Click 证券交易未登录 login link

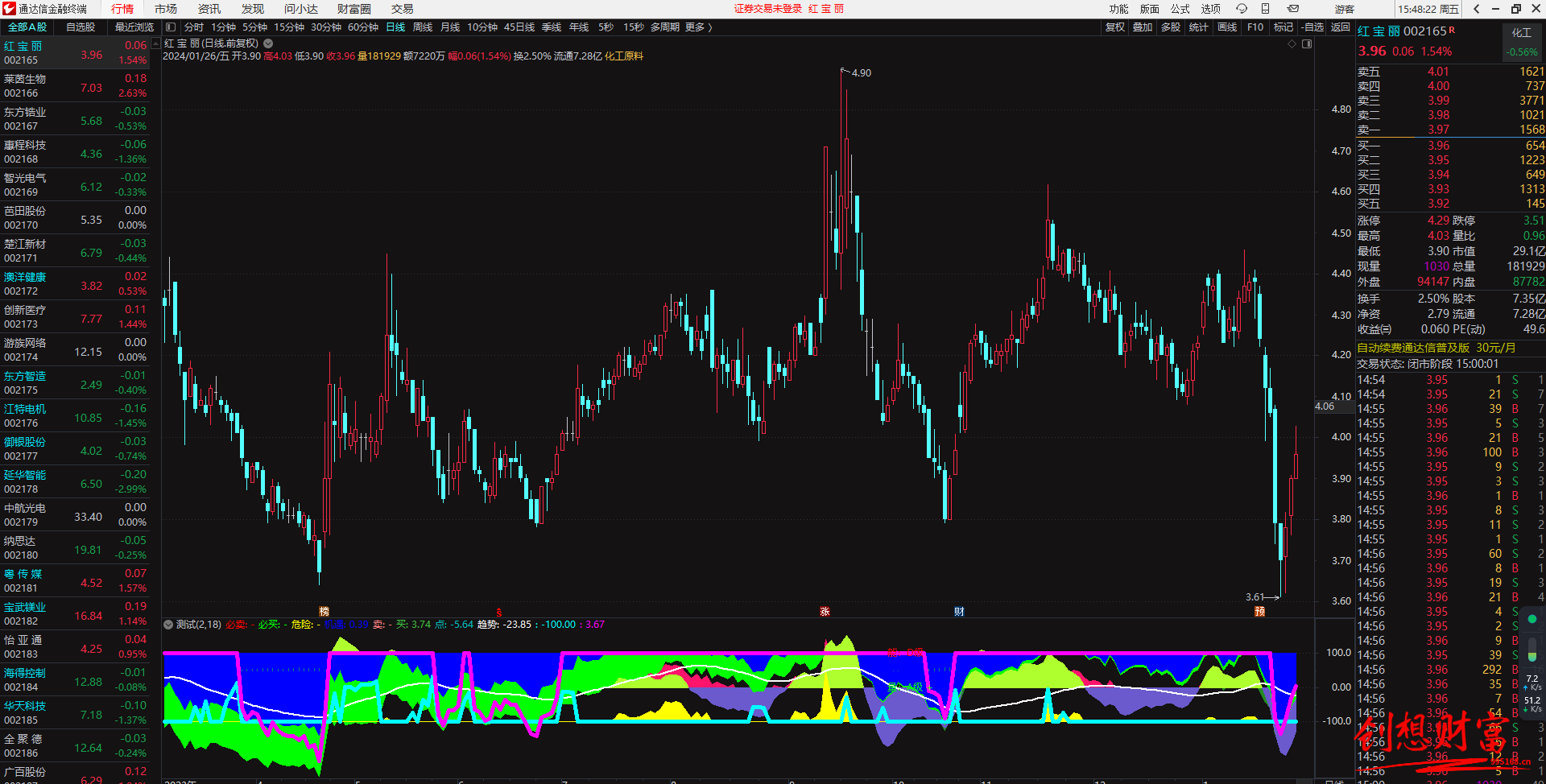[x=768, y=9]
